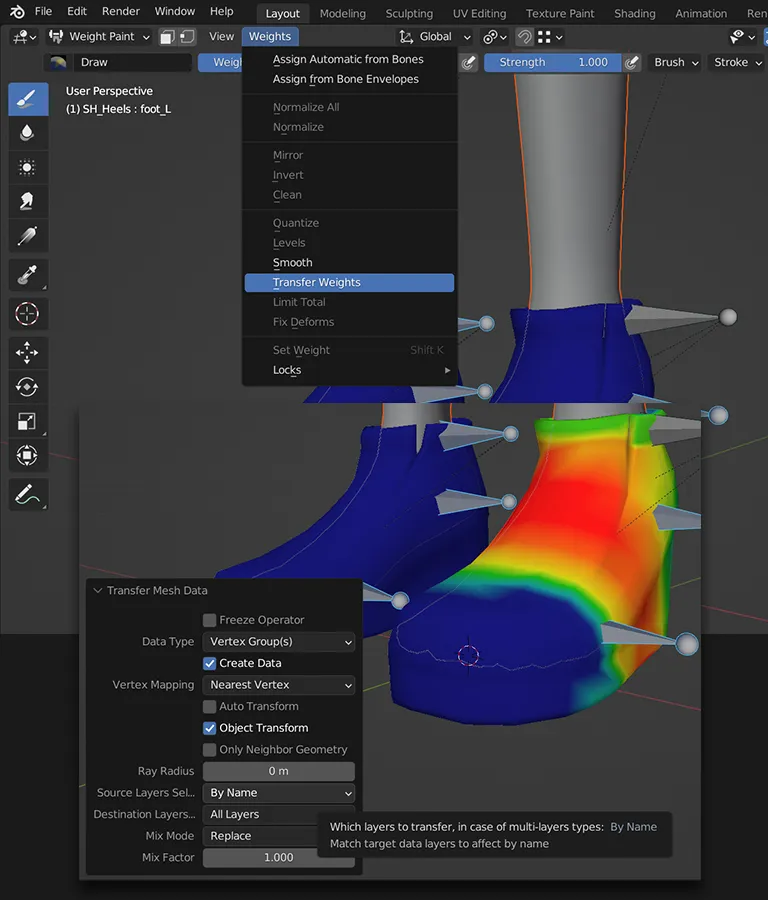The width and height of the screenshot is (768, 900).
Task: Select the Scale tool
Action: [x=28, y=421]
